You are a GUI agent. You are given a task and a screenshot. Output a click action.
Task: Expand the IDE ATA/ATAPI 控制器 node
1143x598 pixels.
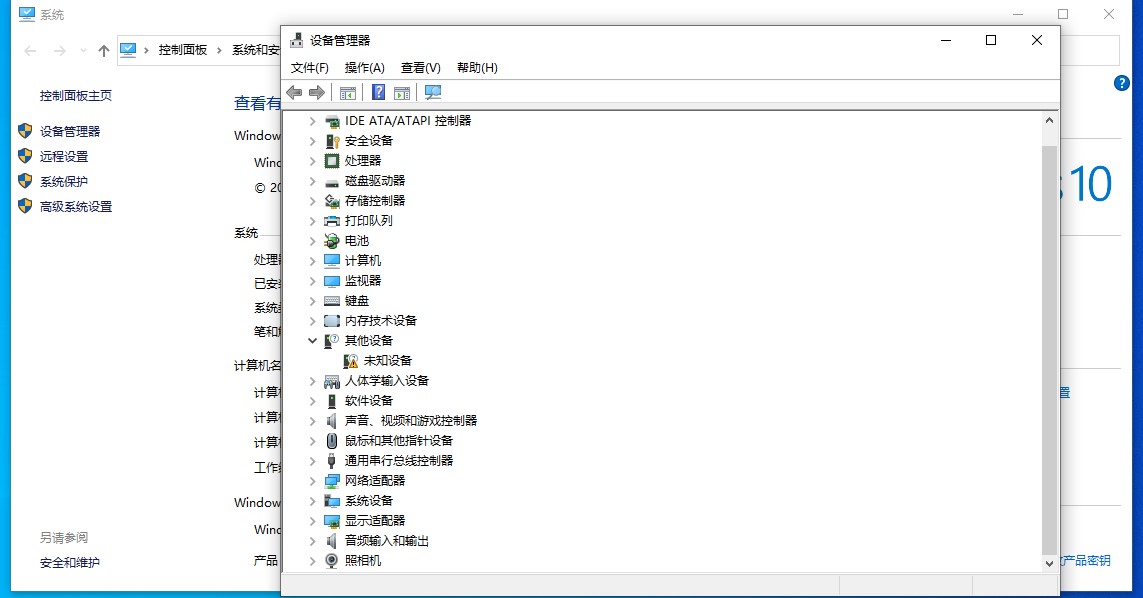click(x=311, y=120)
